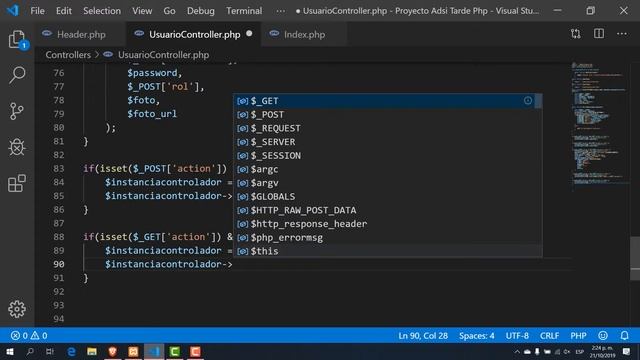Image resolution: width=640 pixels, height=360 pixels.
Task: Open the Debug menu
Action: point(200,11)
